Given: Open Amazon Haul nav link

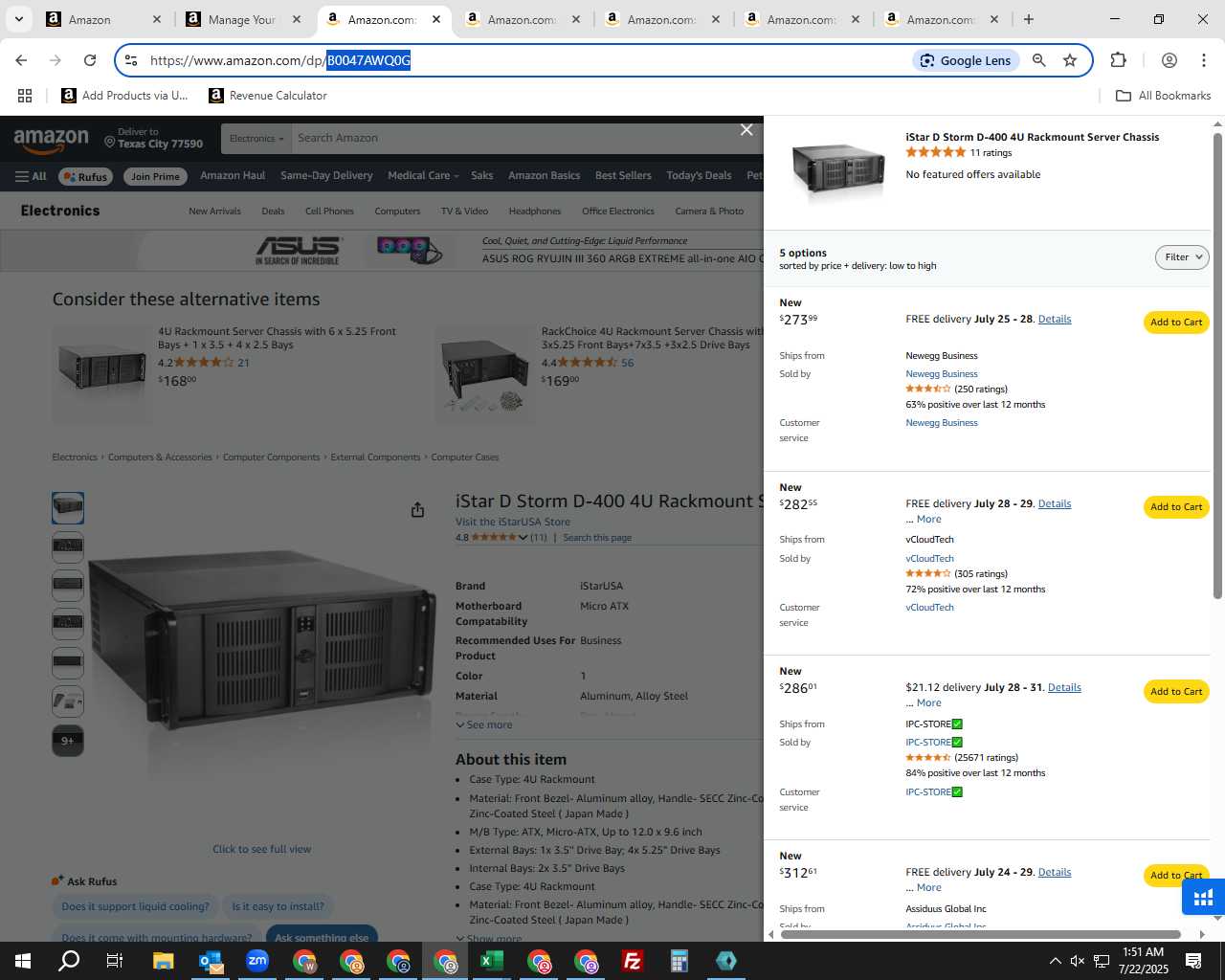Looking at the screenshot, I should (x=233, y=176).
